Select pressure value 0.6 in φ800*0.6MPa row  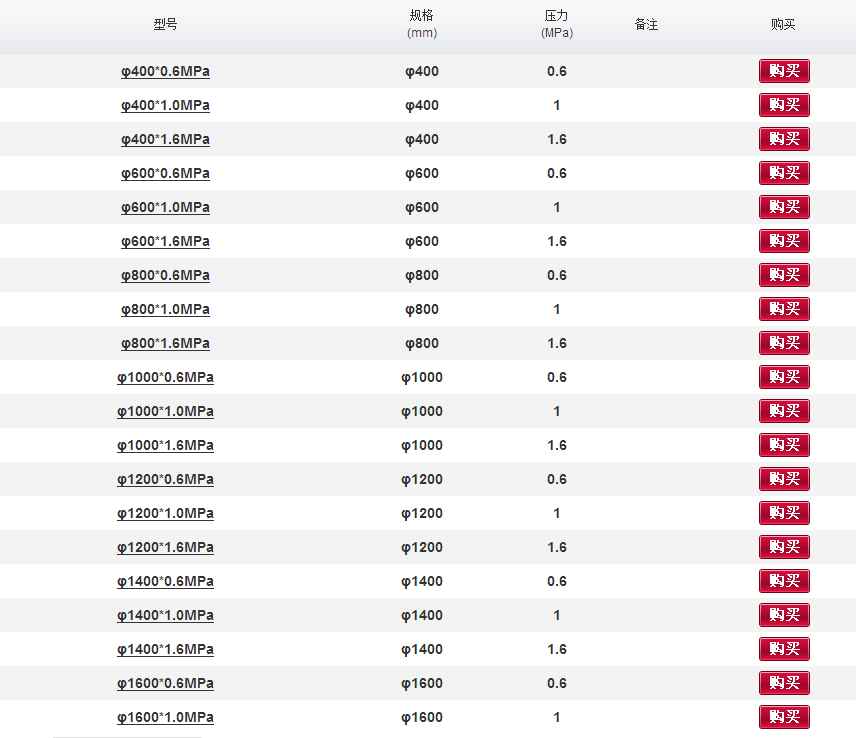pos(557,275)
